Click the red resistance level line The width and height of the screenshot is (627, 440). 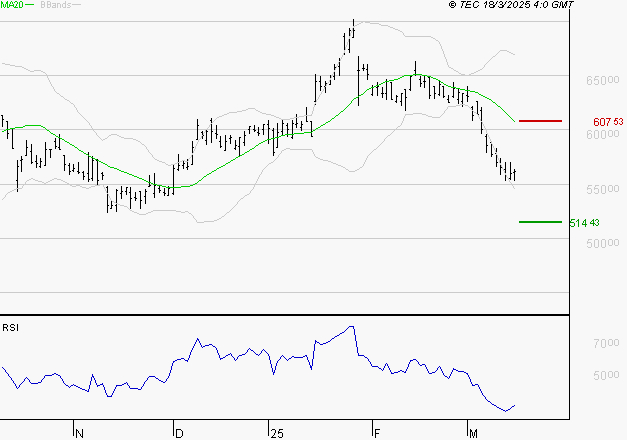tap(540, 120)
